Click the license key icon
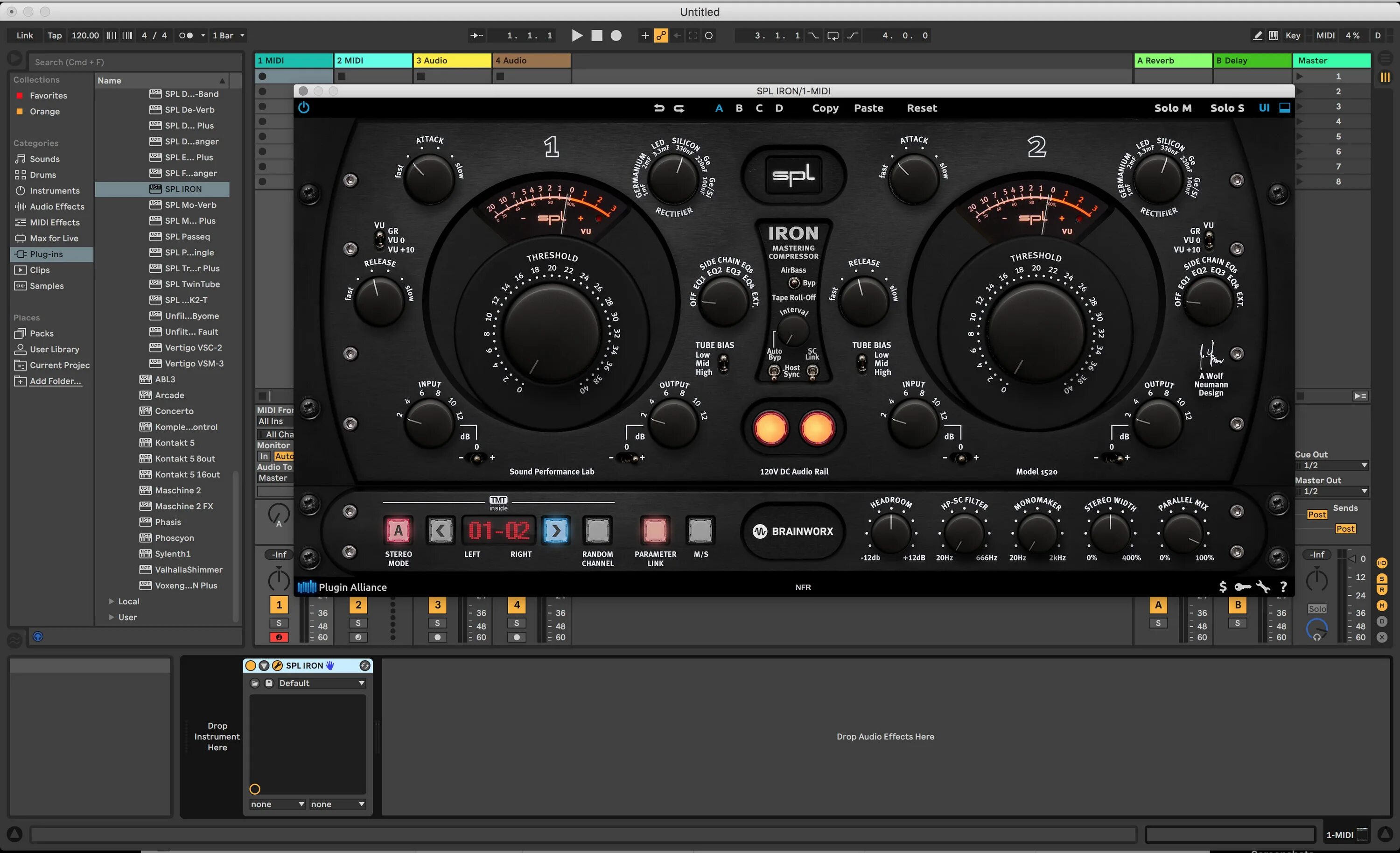 click(x=1243, y=587)
